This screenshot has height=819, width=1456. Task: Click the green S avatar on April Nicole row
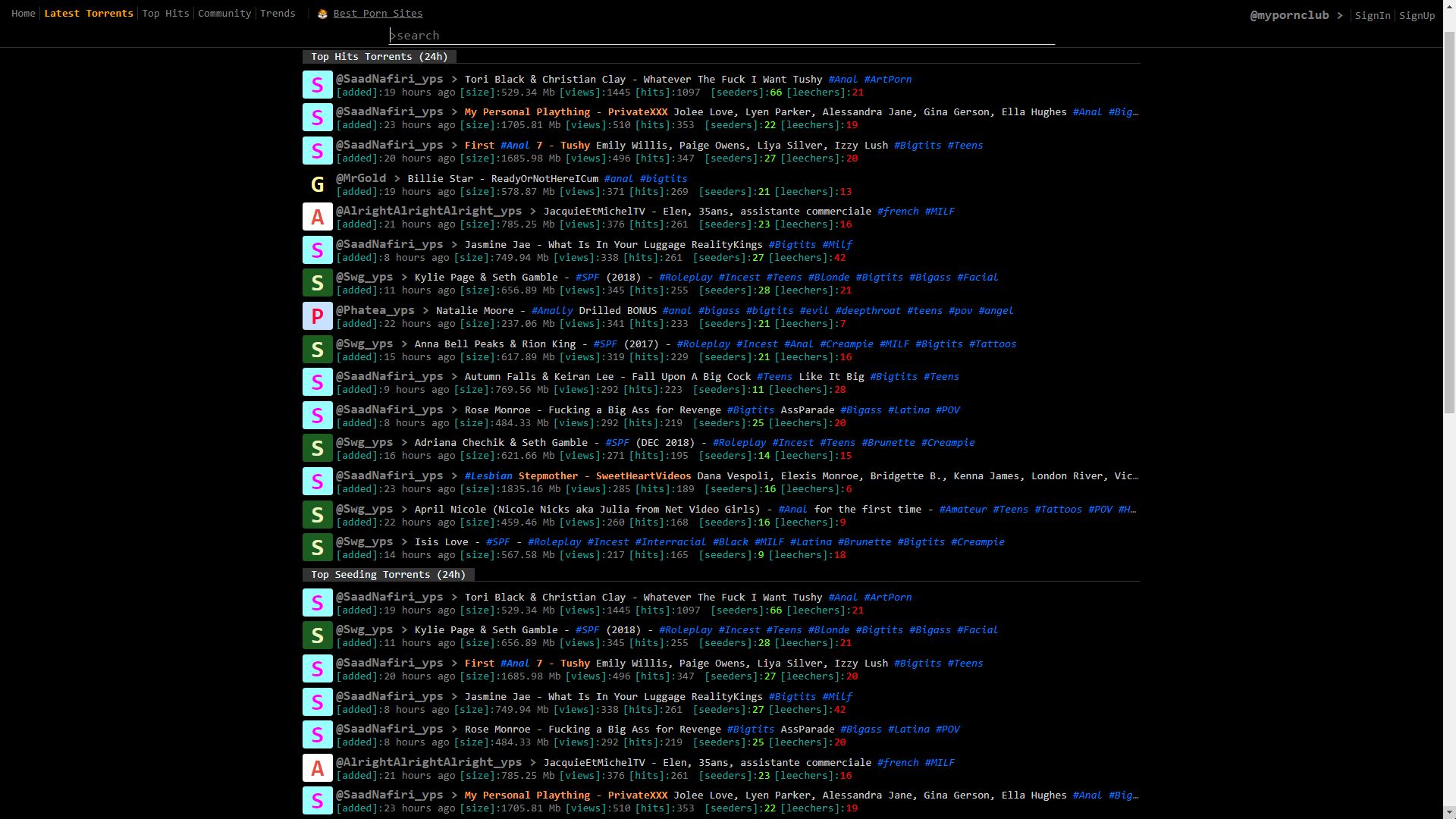pos(318,515)
